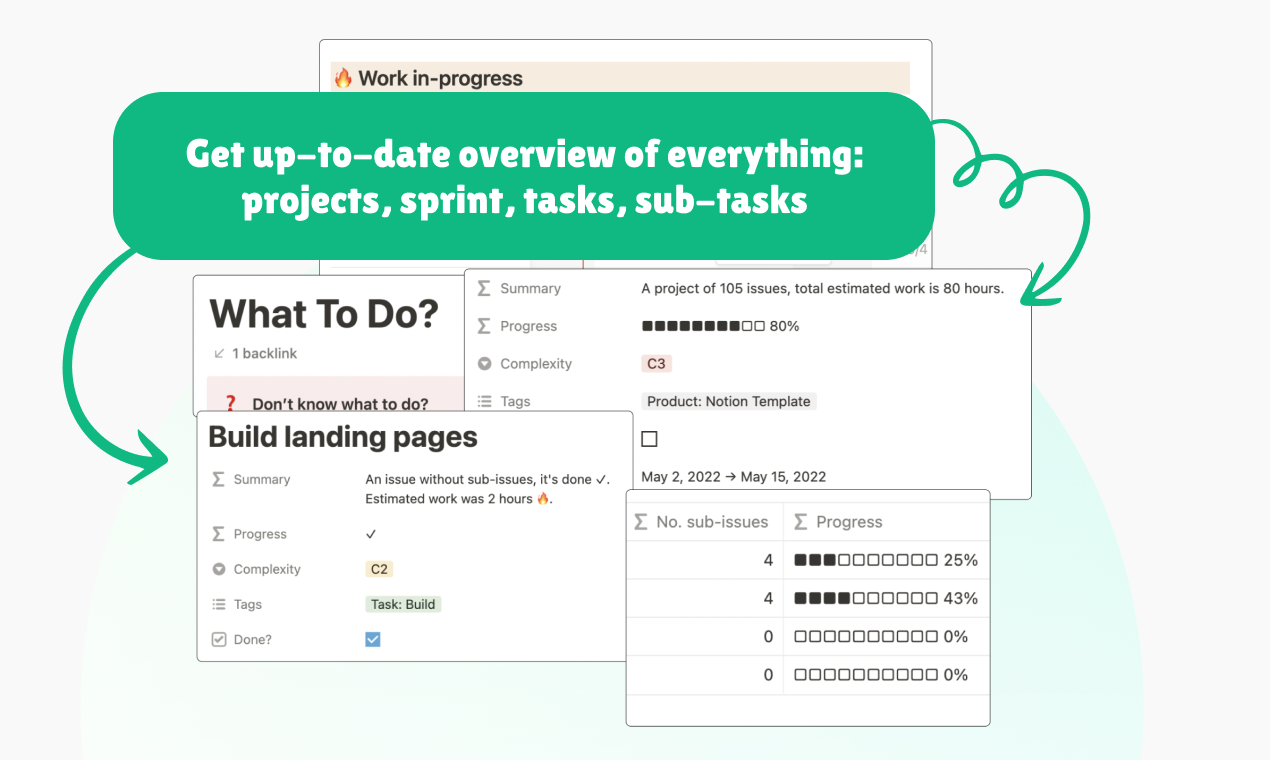Click the sigma icon beside Summary in project card
Screen dimensions: 1270x760
pyautogui.click(x=484, y=288)
